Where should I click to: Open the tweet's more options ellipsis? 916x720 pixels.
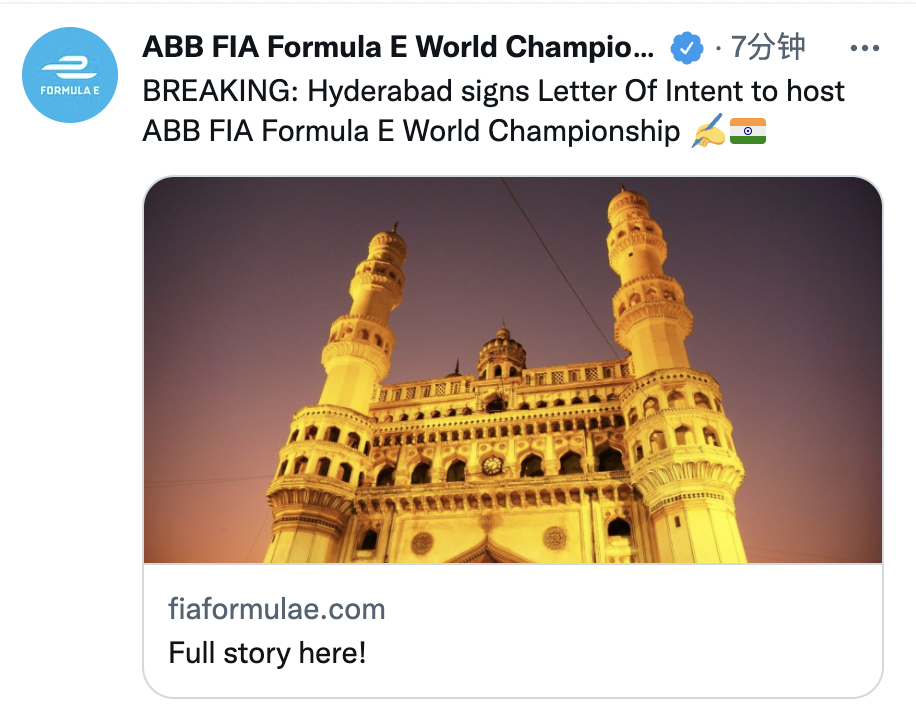864,47
